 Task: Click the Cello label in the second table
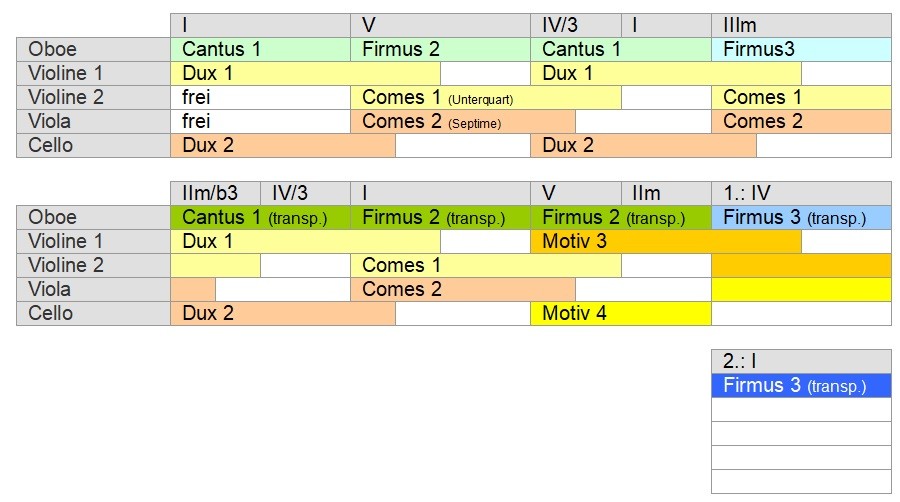(x=93, y=313)
